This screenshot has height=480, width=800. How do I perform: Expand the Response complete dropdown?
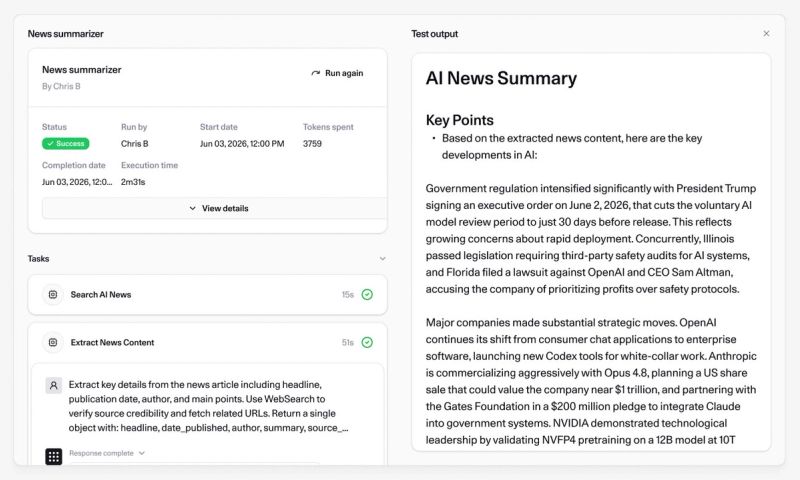(107, 453)
